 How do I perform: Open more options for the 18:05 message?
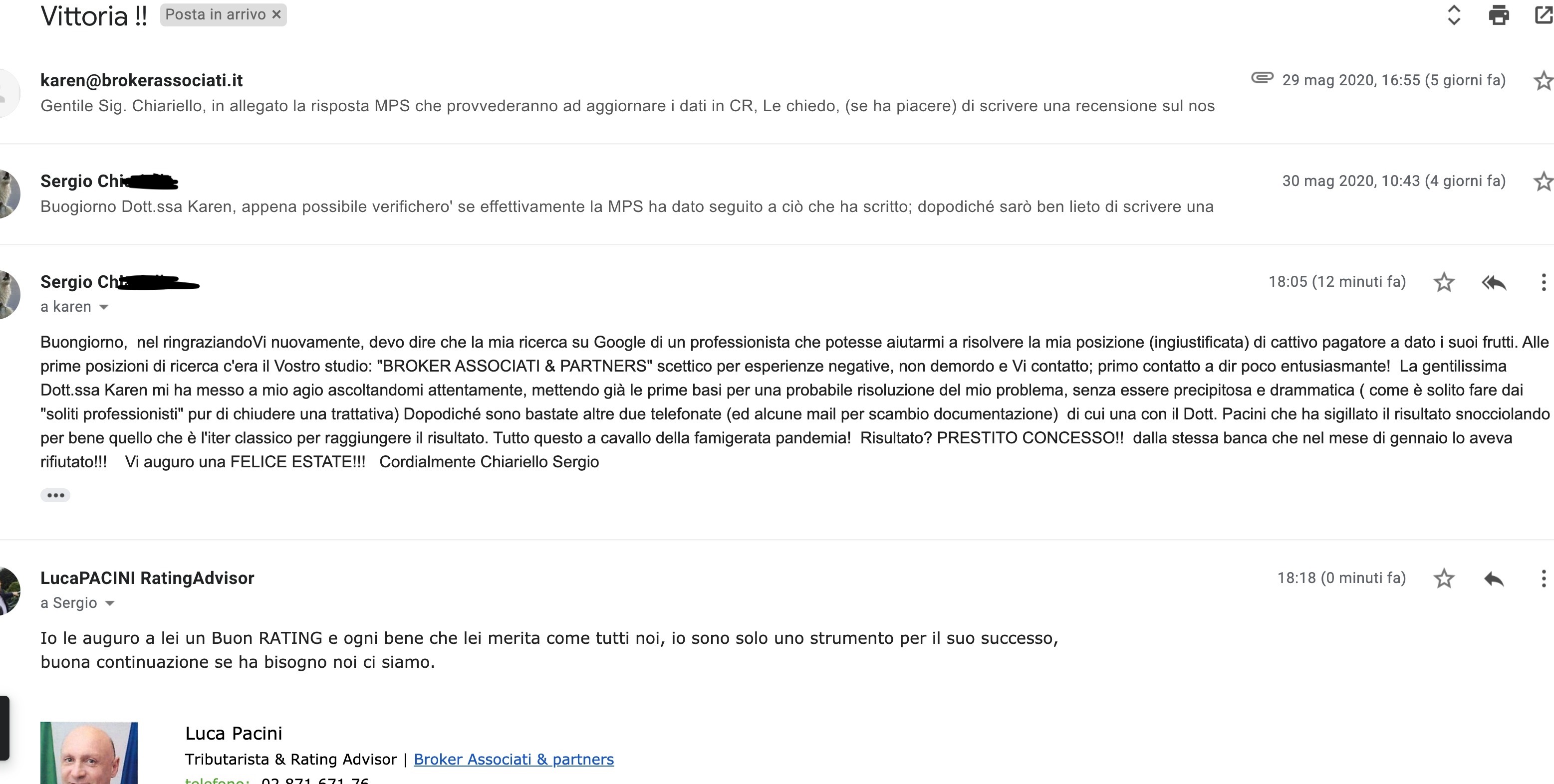[x=1543, y=282]
